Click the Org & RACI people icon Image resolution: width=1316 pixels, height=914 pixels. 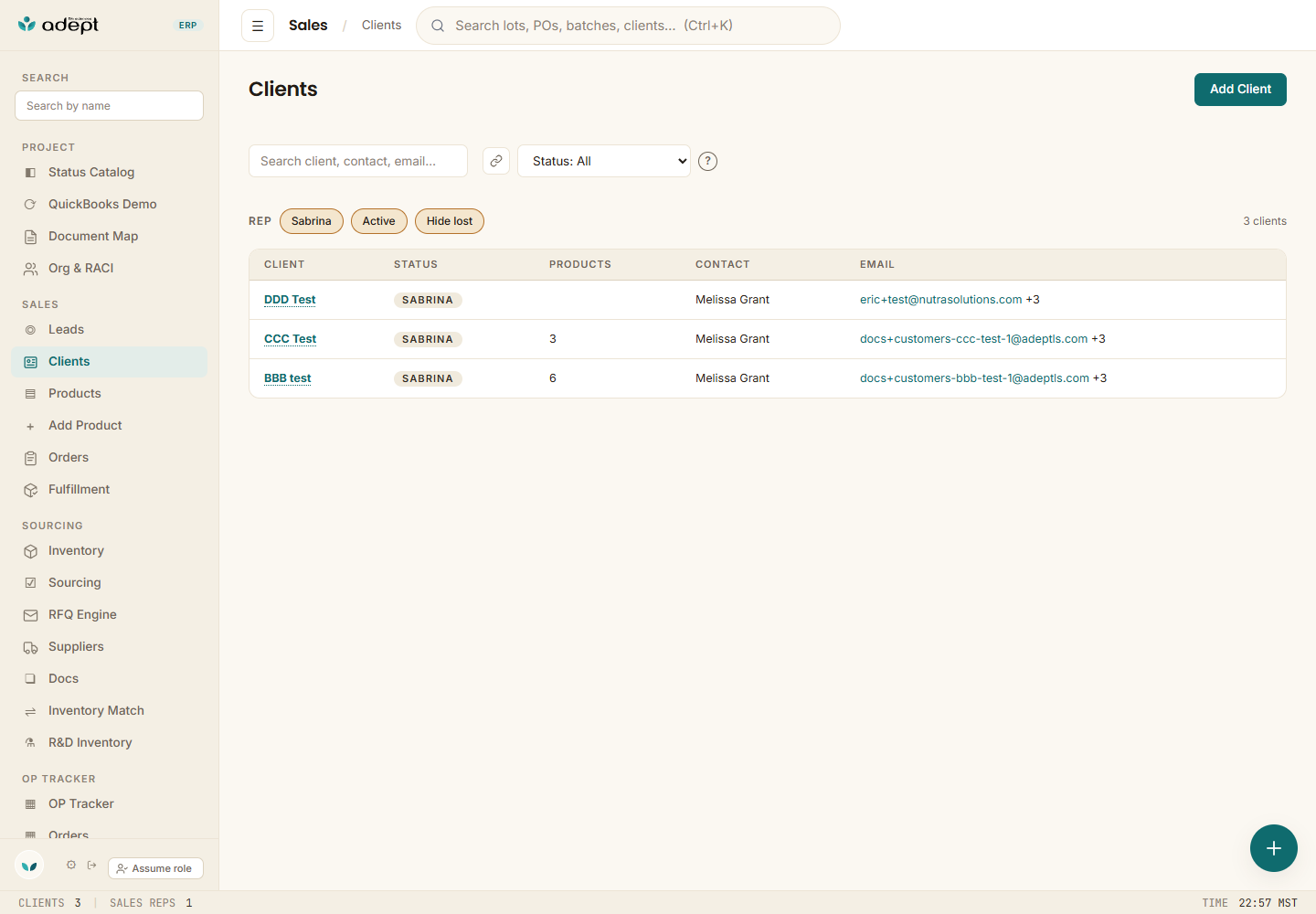pyautogui.click(x=30, y=269)
